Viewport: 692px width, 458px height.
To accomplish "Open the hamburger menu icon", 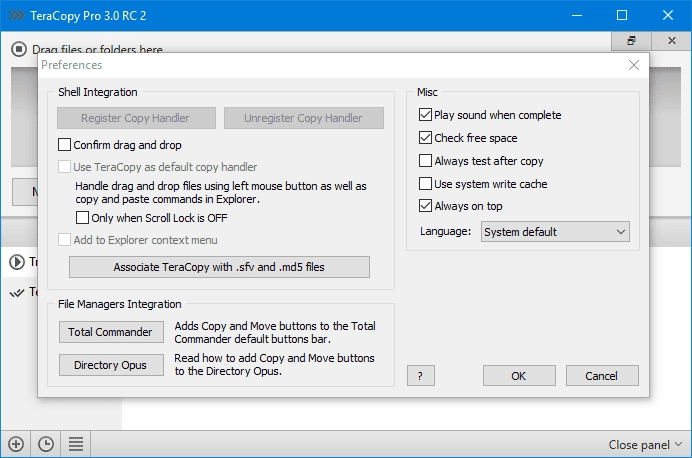I will (x=76, y=444).
